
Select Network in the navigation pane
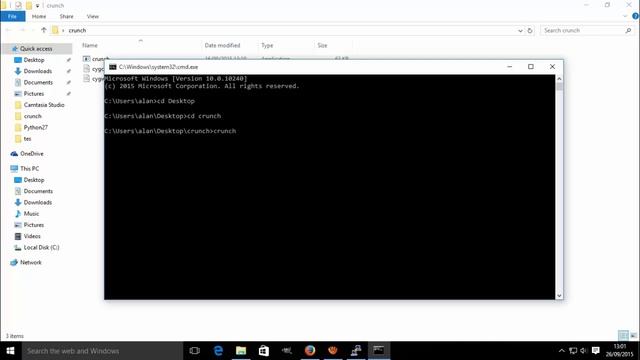pyautogui.click(x=31, y=262)
